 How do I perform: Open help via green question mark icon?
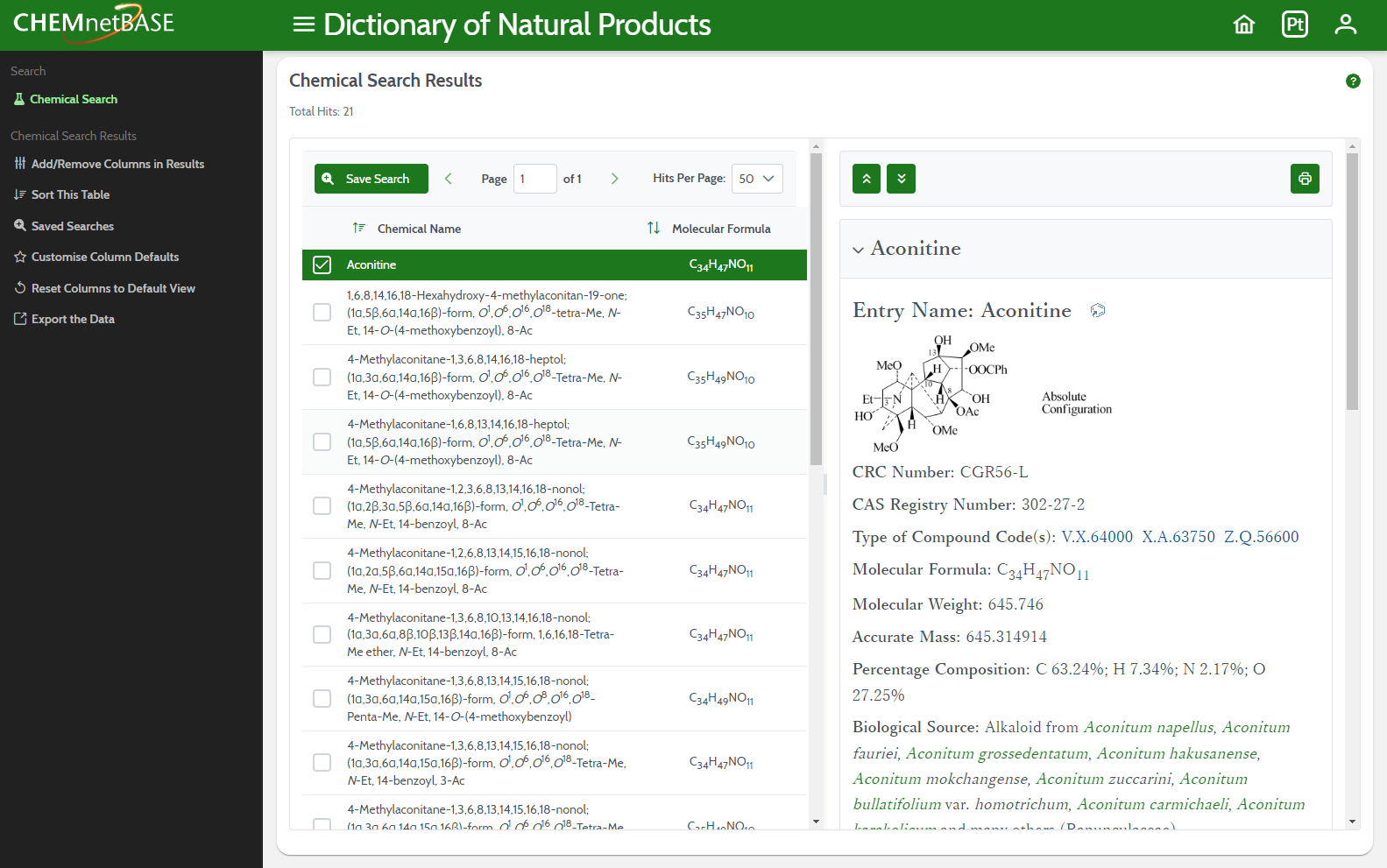pos(1353,81)
